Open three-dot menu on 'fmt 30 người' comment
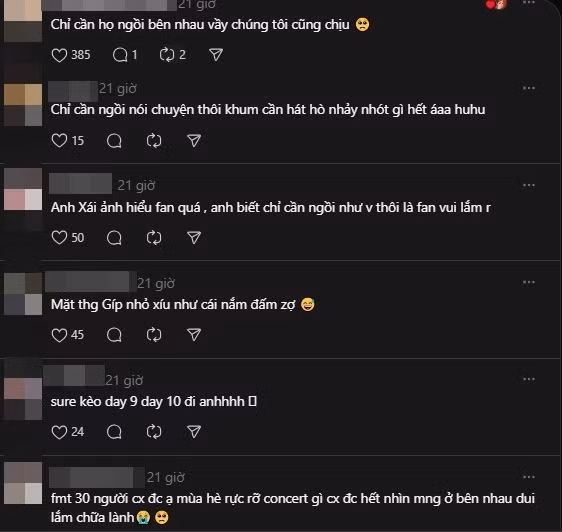Screen dimensions: 562x532 pos(529,477)
